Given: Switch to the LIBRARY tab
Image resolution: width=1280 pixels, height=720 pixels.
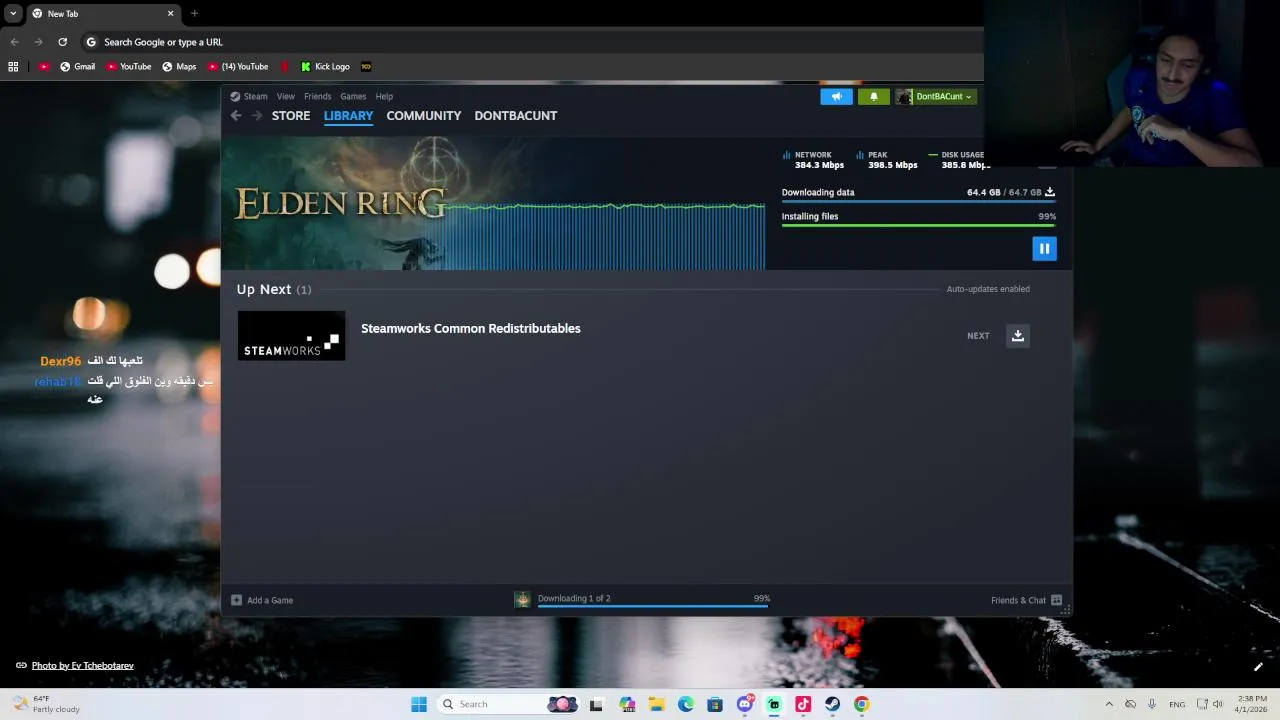Looking at the screenshot, I should tap(348, 116).
